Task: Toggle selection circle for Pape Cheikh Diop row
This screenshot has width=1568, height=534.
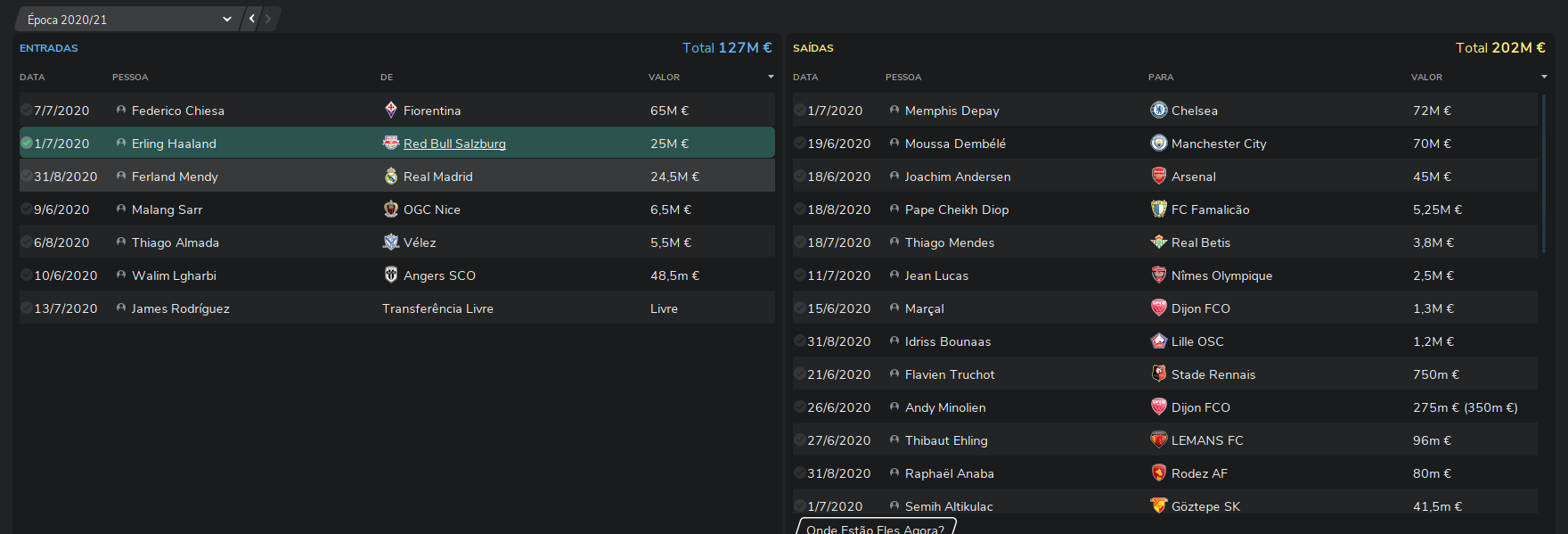Action: [800, 209]
